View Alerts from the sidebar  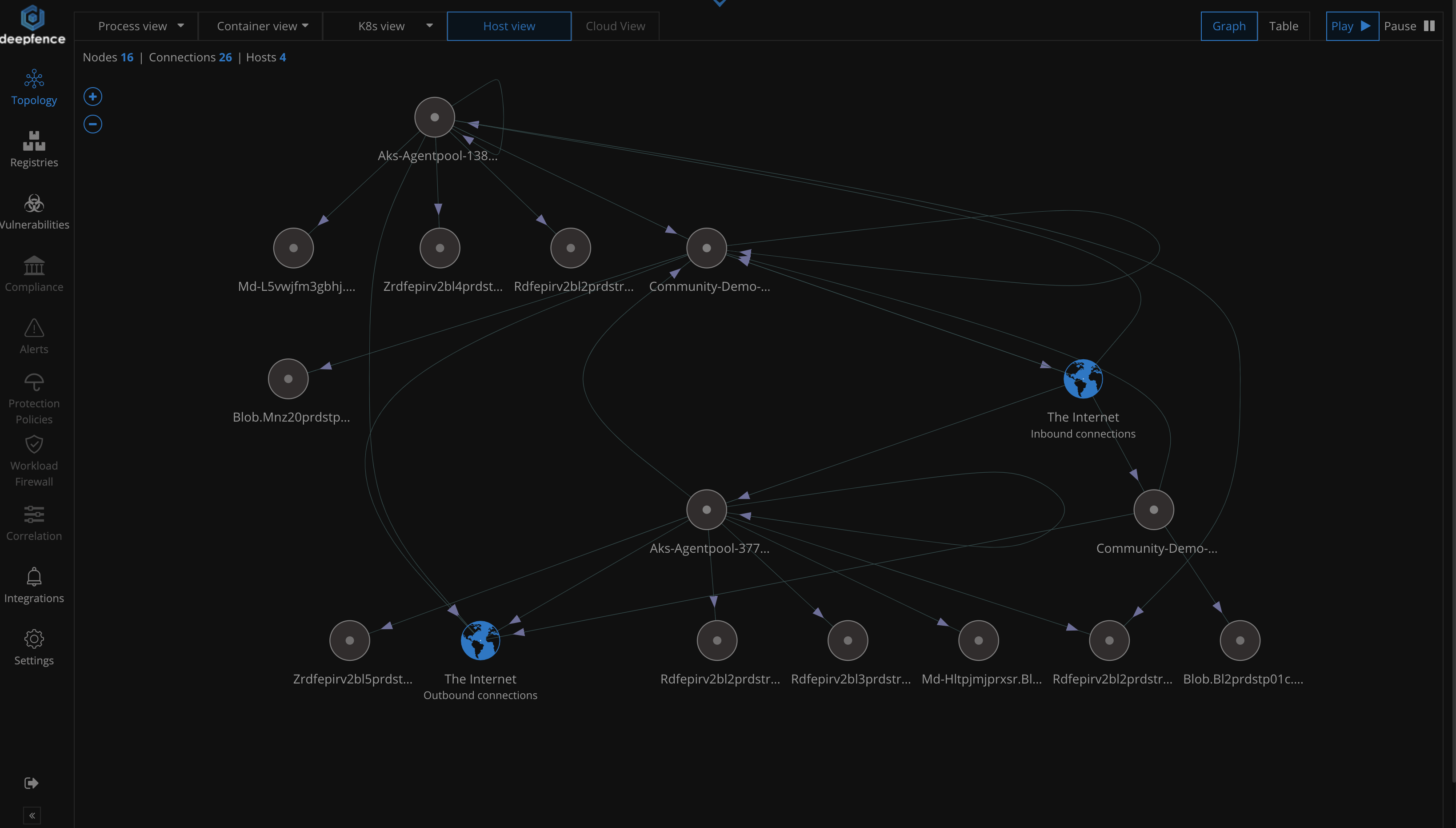tap(33, 336)
